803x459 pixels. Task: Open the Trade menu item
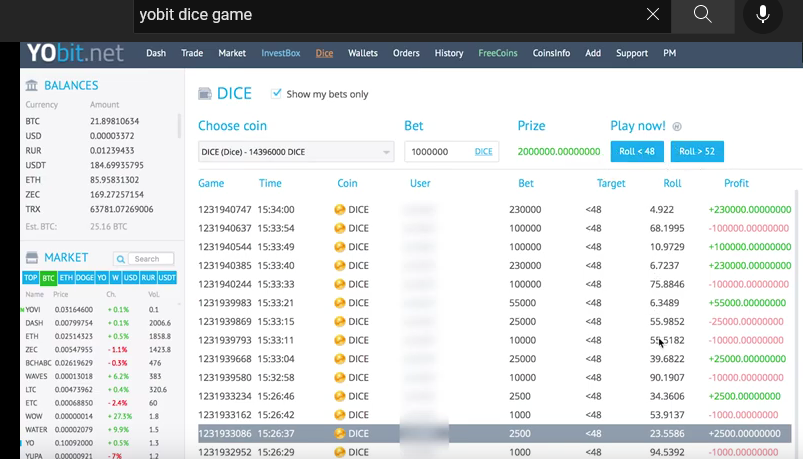coord(192,53)
